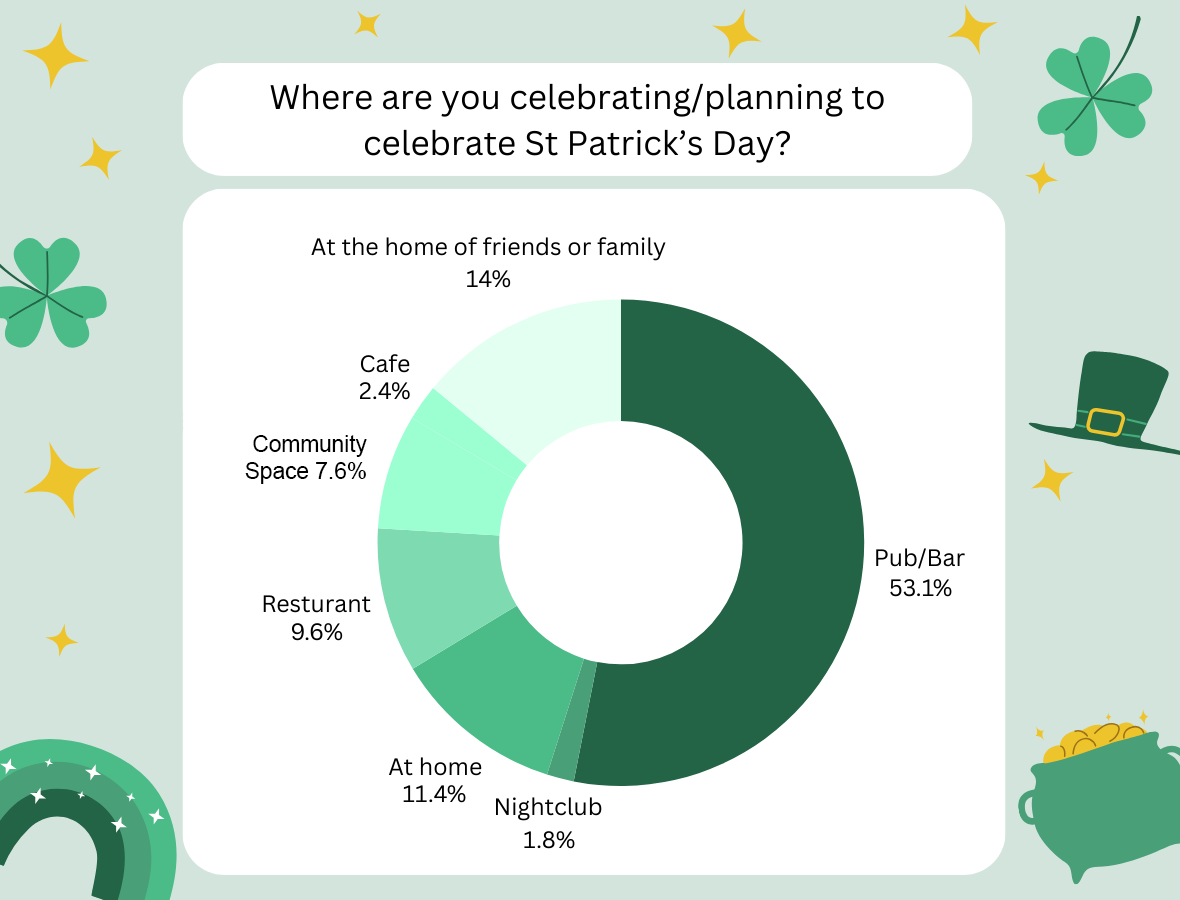Click the Pub/Bar 53.1% label
This screenshot has height=900, width=1180.
click(x=920, y=572)
